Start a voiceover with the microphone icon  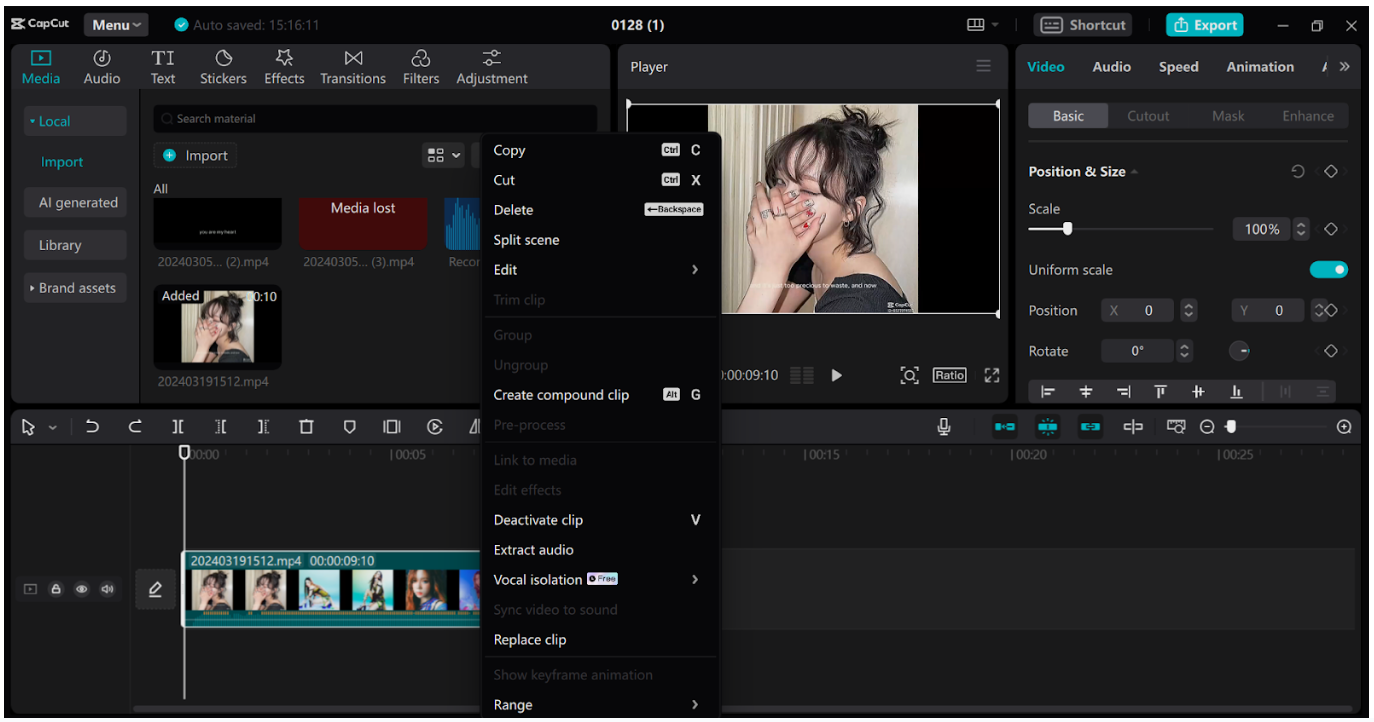(945, 427)
